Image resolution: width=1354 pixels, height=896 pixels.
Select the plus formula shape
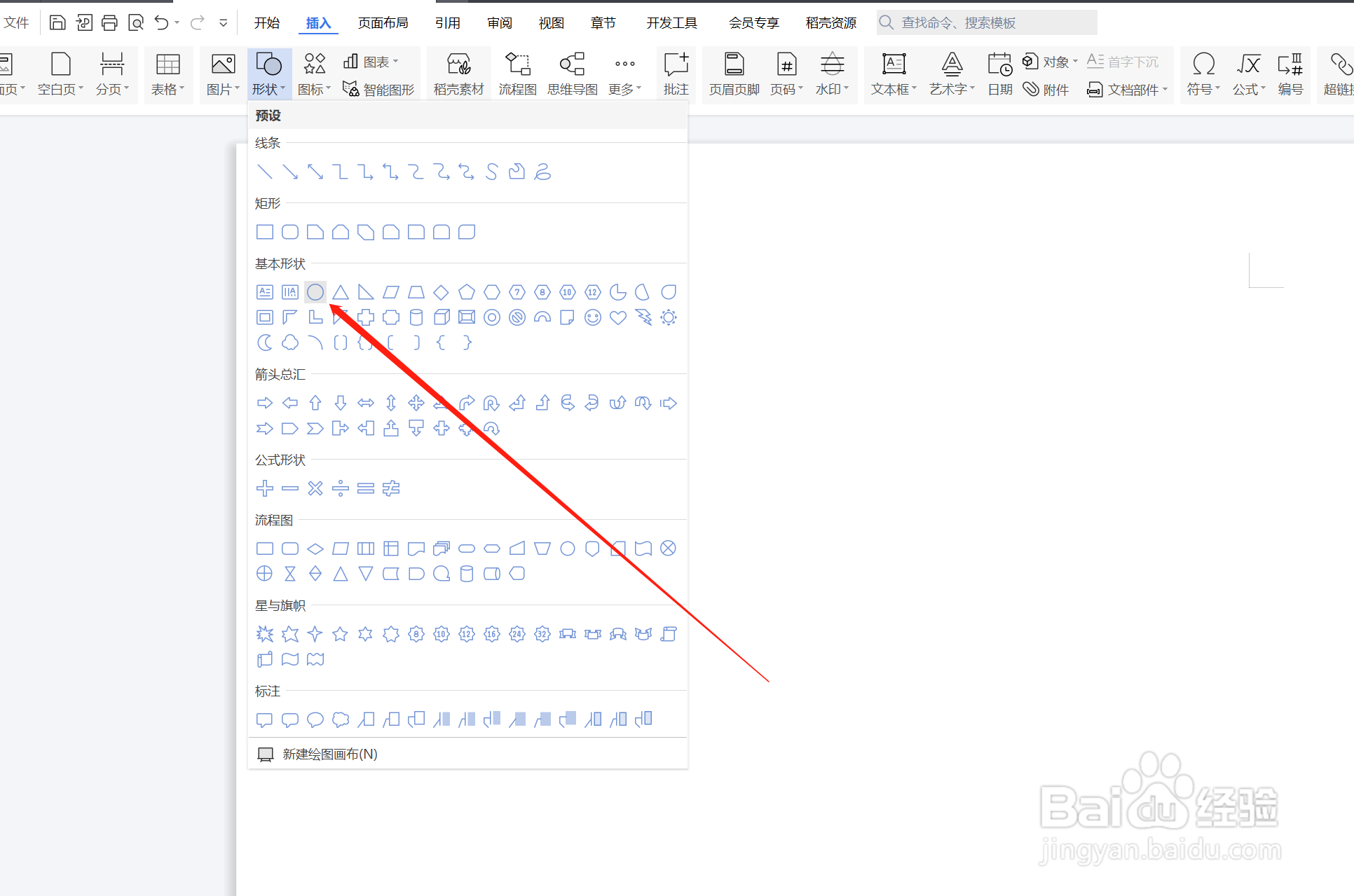tap(265, 488)
